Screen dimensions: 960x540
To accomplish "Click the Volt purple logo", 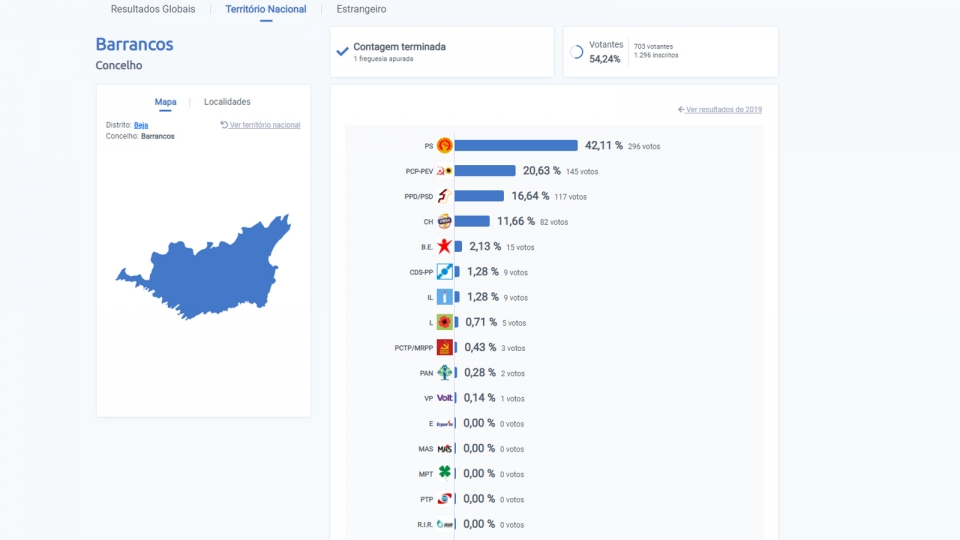I will (444, 398).
